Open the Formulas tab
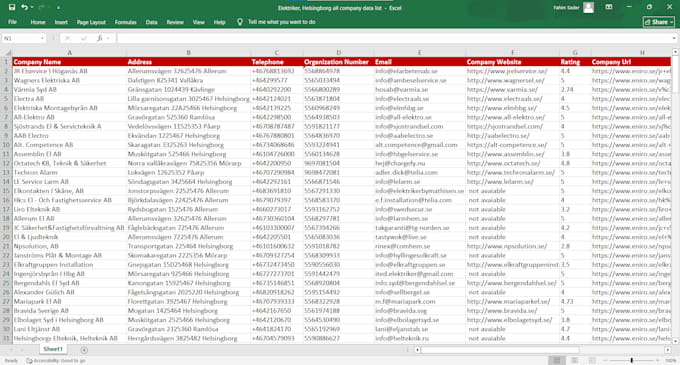Viewport: 680px width, 365px height. click(x=126, y=22)
